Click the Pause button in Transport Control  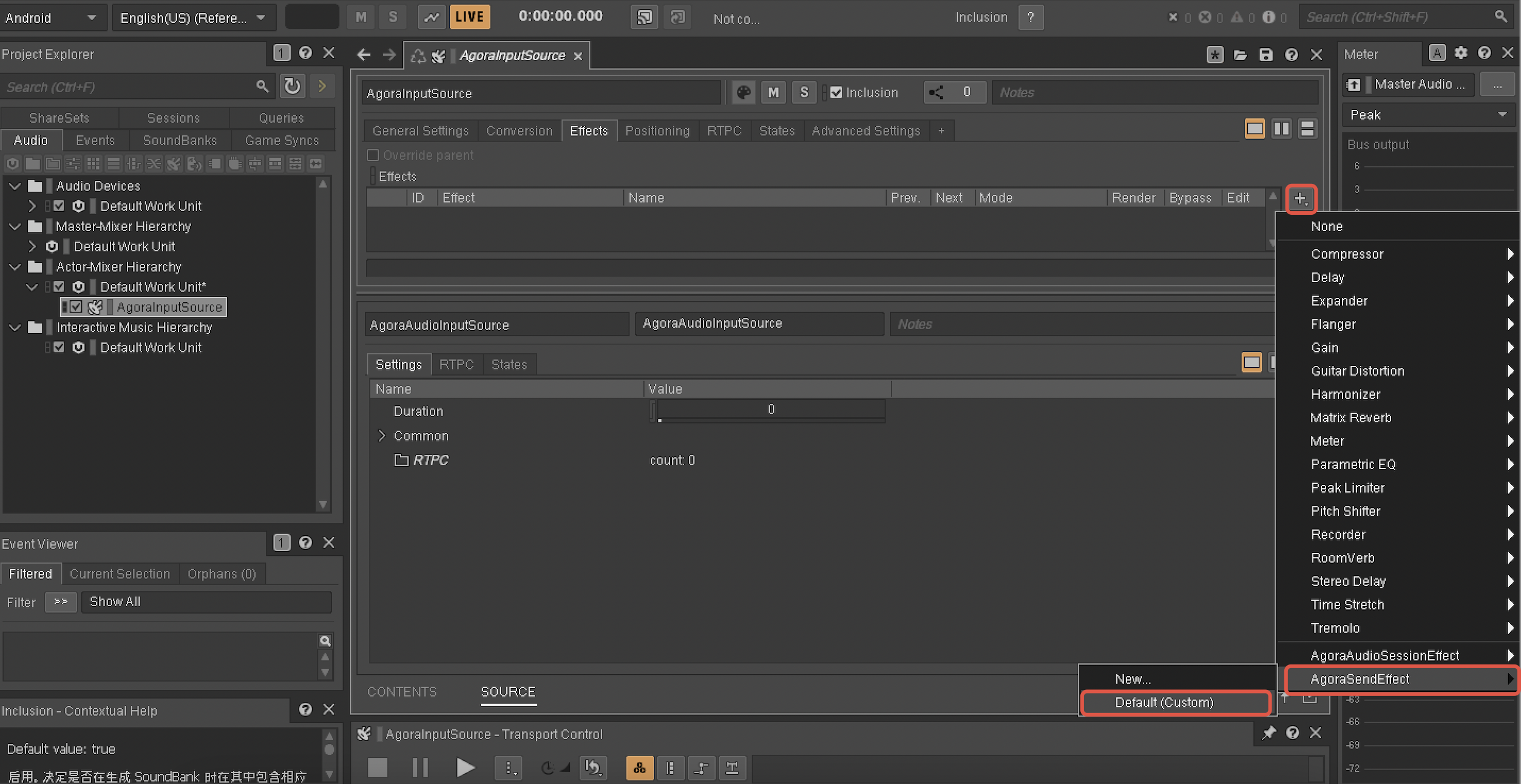point(420,768)
